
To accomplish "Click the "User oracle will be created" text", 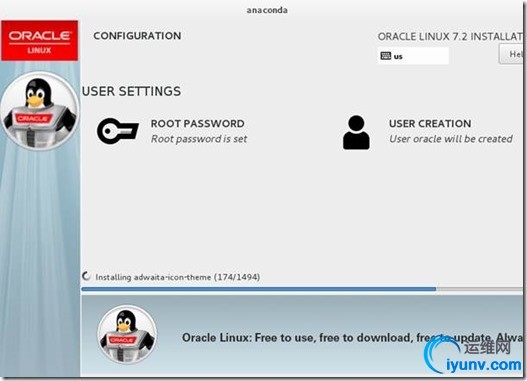I will tap(451, 139).
